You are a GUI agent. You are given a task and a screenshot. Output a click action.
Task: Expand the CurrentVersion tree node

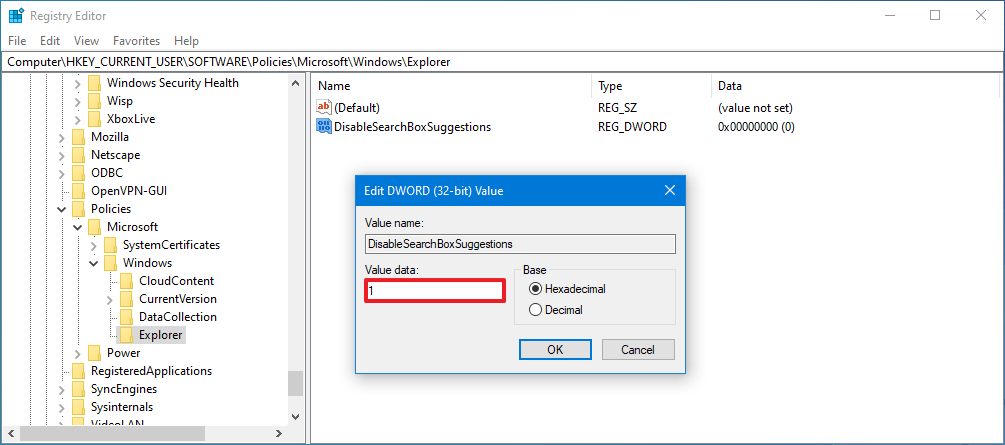click(110, 299)
